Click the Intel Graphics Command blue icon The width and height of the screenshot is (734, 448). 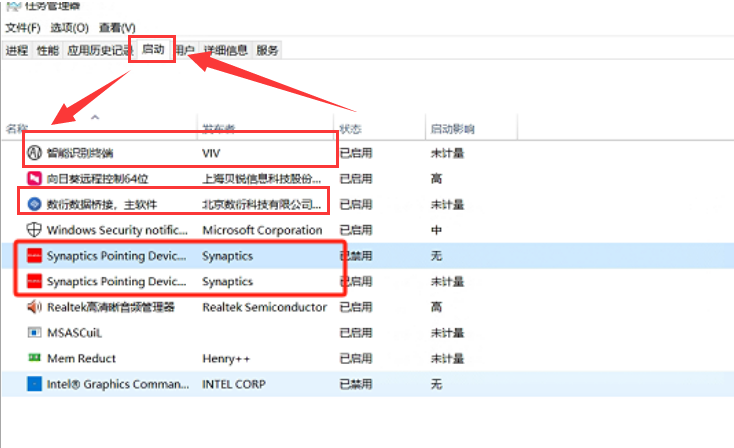pos(34,384)
